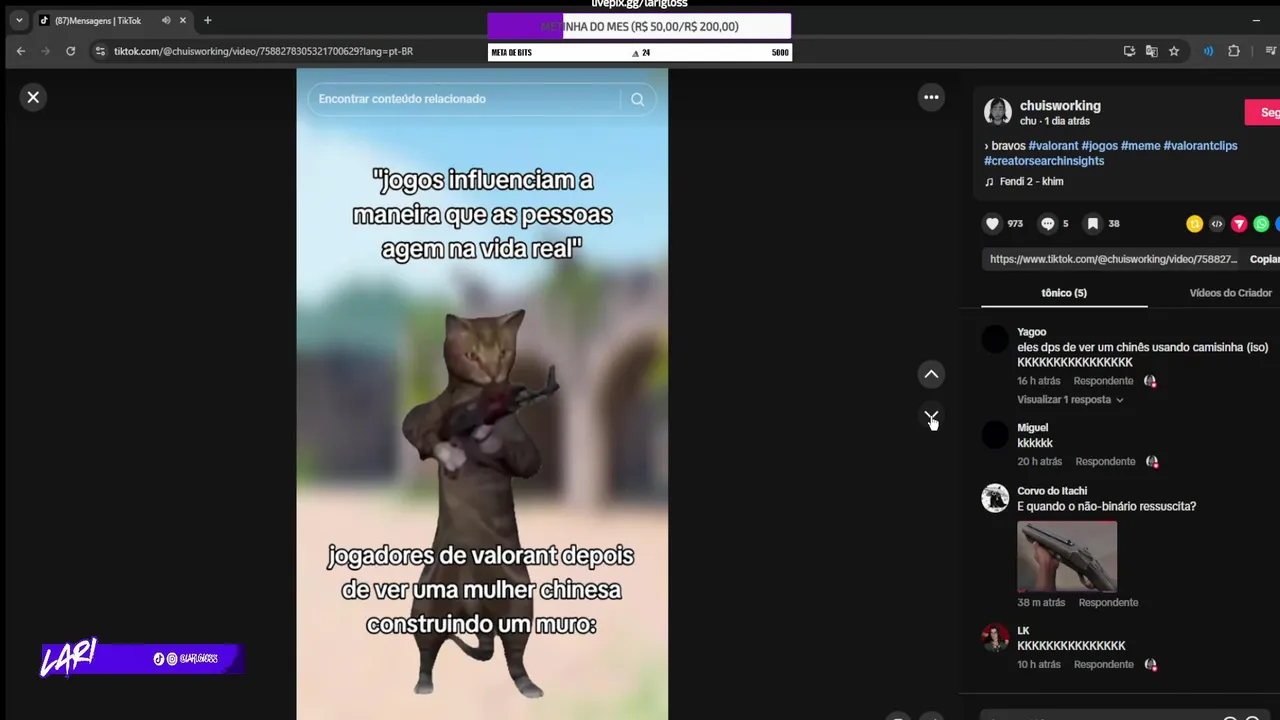
Task: Open commenter name Miguel
Action: coord(1033,428)
